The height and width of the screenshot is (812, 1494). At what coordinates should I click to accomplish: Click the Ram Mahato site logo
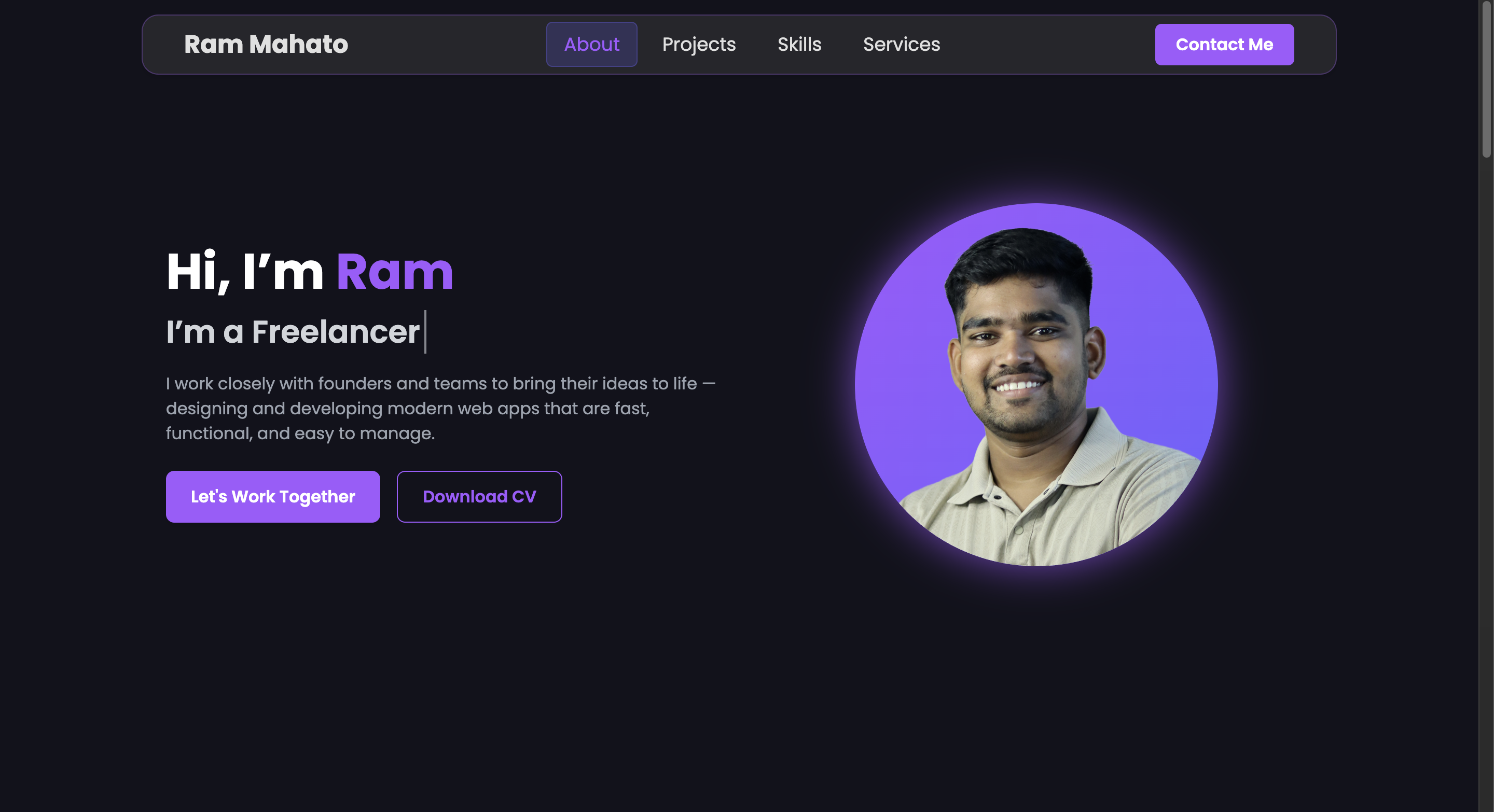(x=266, y=45)
